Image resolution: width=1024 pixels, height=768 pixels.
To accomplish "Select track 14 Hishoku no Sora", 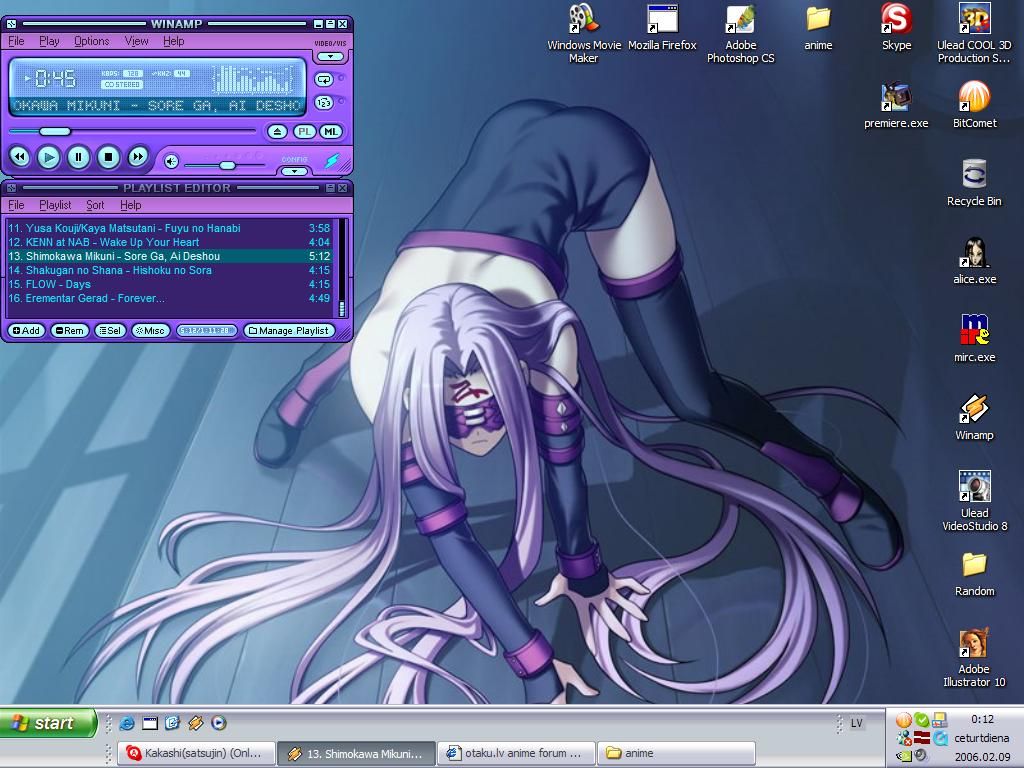I will pos(169,270).
